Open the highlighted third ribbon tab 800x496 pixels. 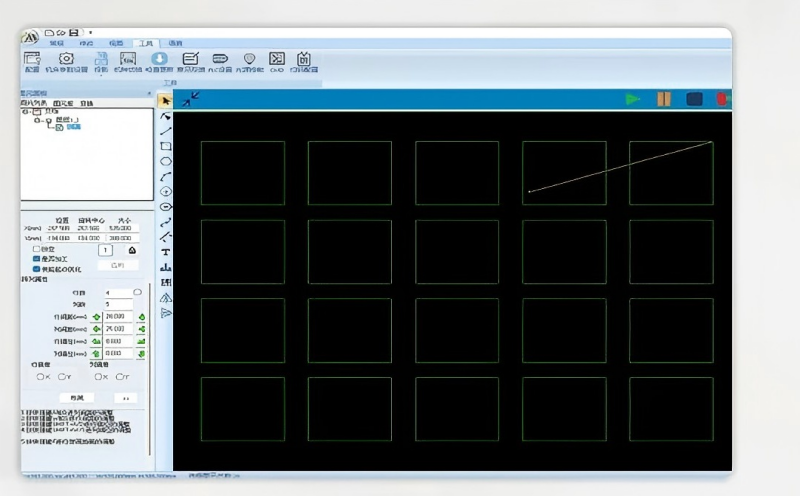[x=146, y=43]
